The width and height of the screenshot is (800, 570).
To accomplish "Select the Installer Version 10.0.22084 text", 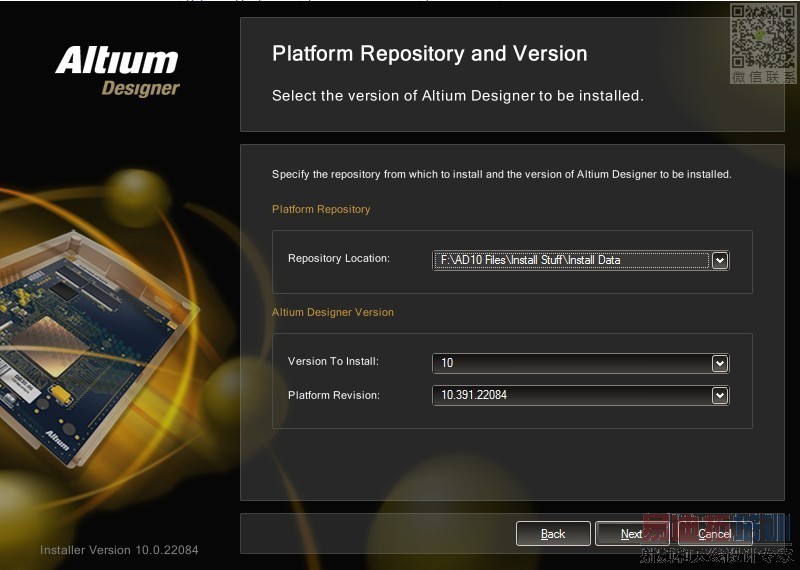I will [119, 550].
